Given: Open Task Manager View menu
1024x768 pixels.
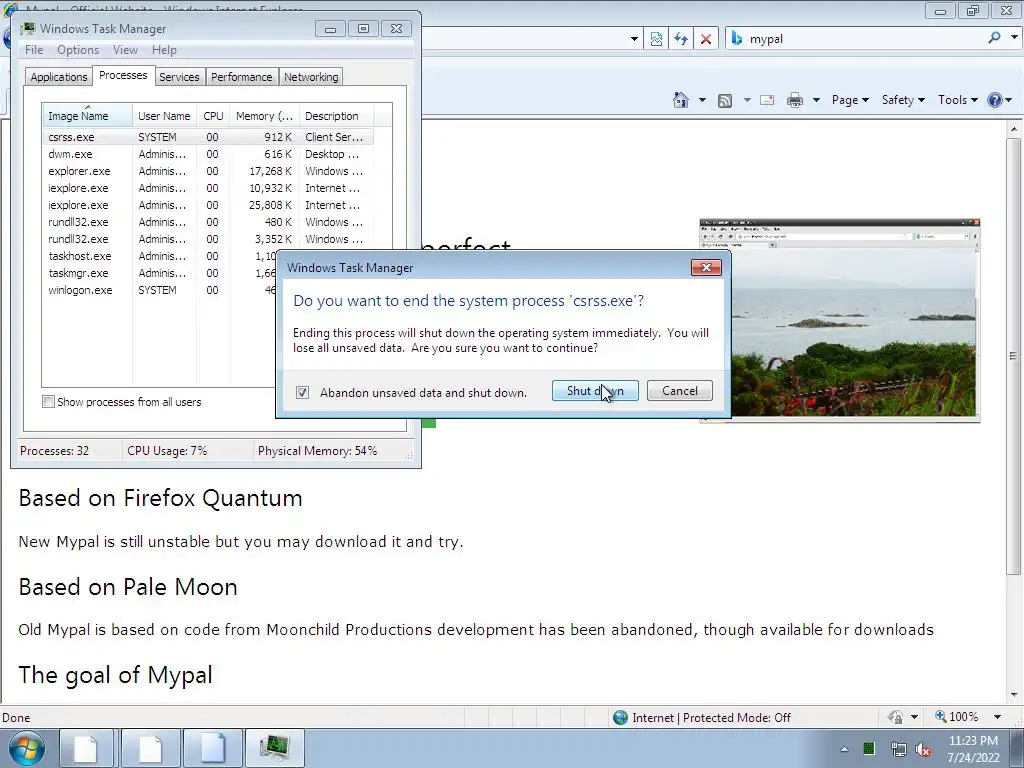Looking at the screenshot, I should (125, 50).
